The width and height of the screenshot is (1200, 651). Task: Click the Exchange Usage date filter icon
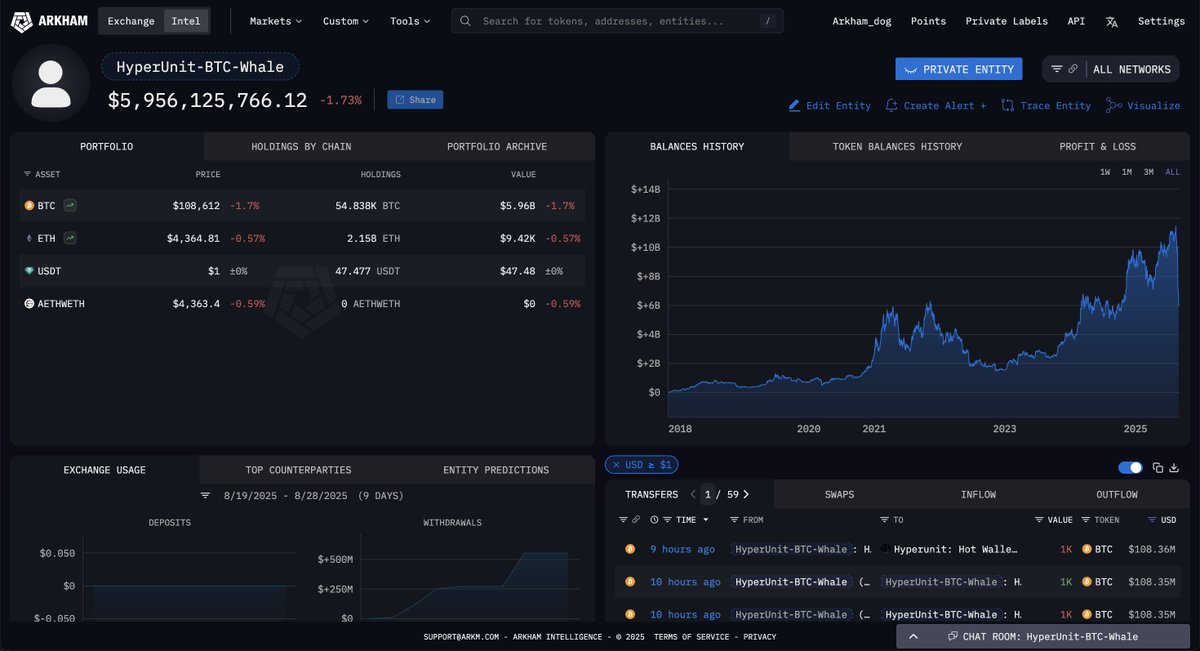(205, 495)
